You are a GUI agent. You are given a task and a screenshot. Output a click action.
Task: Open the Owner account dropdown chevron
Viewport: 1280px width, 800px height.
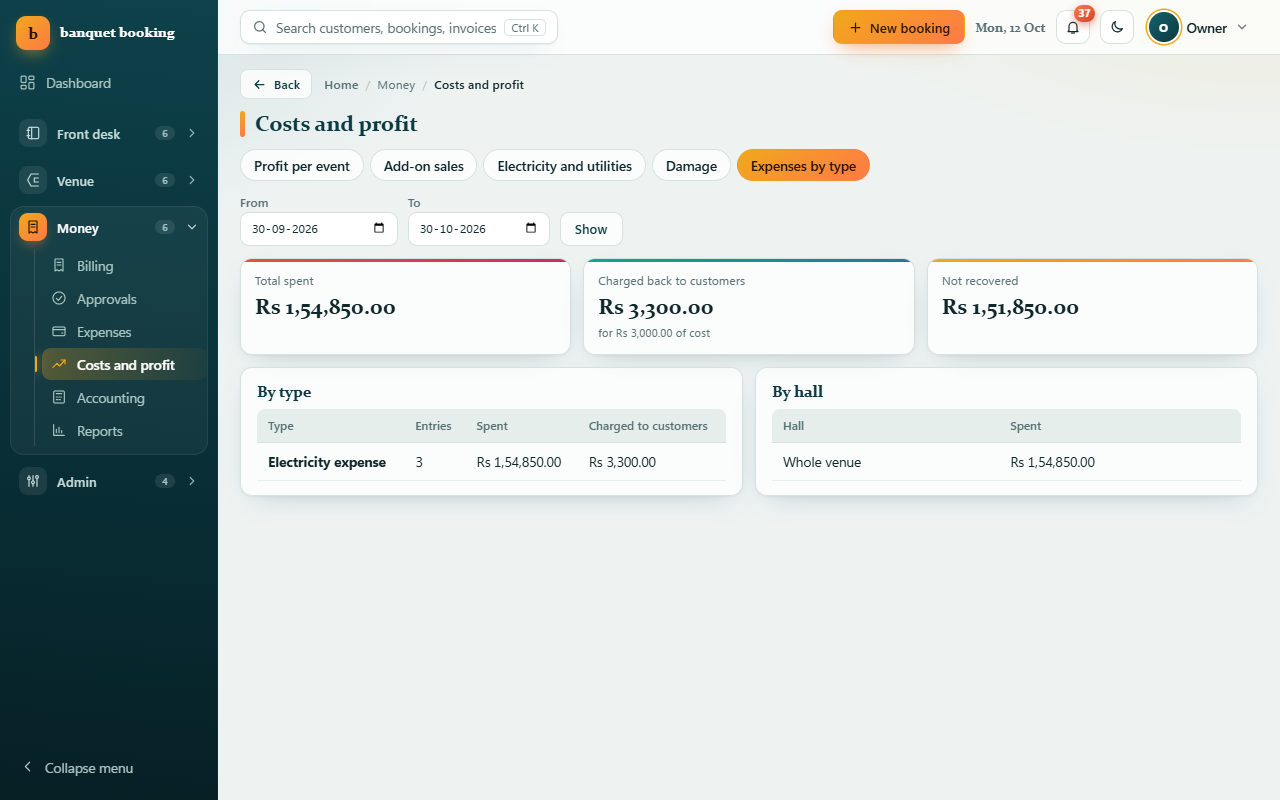click(x=1242, y=27)
